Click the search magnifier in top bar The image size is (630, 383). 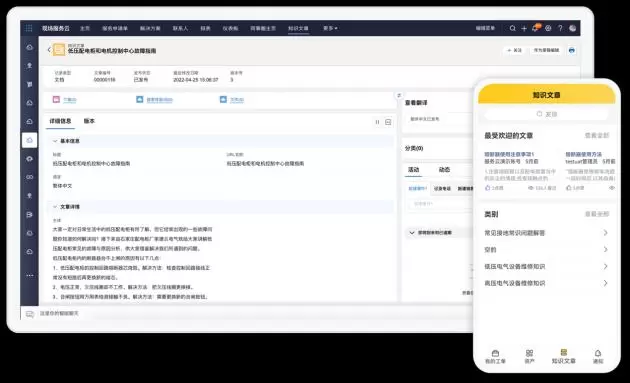513,29
